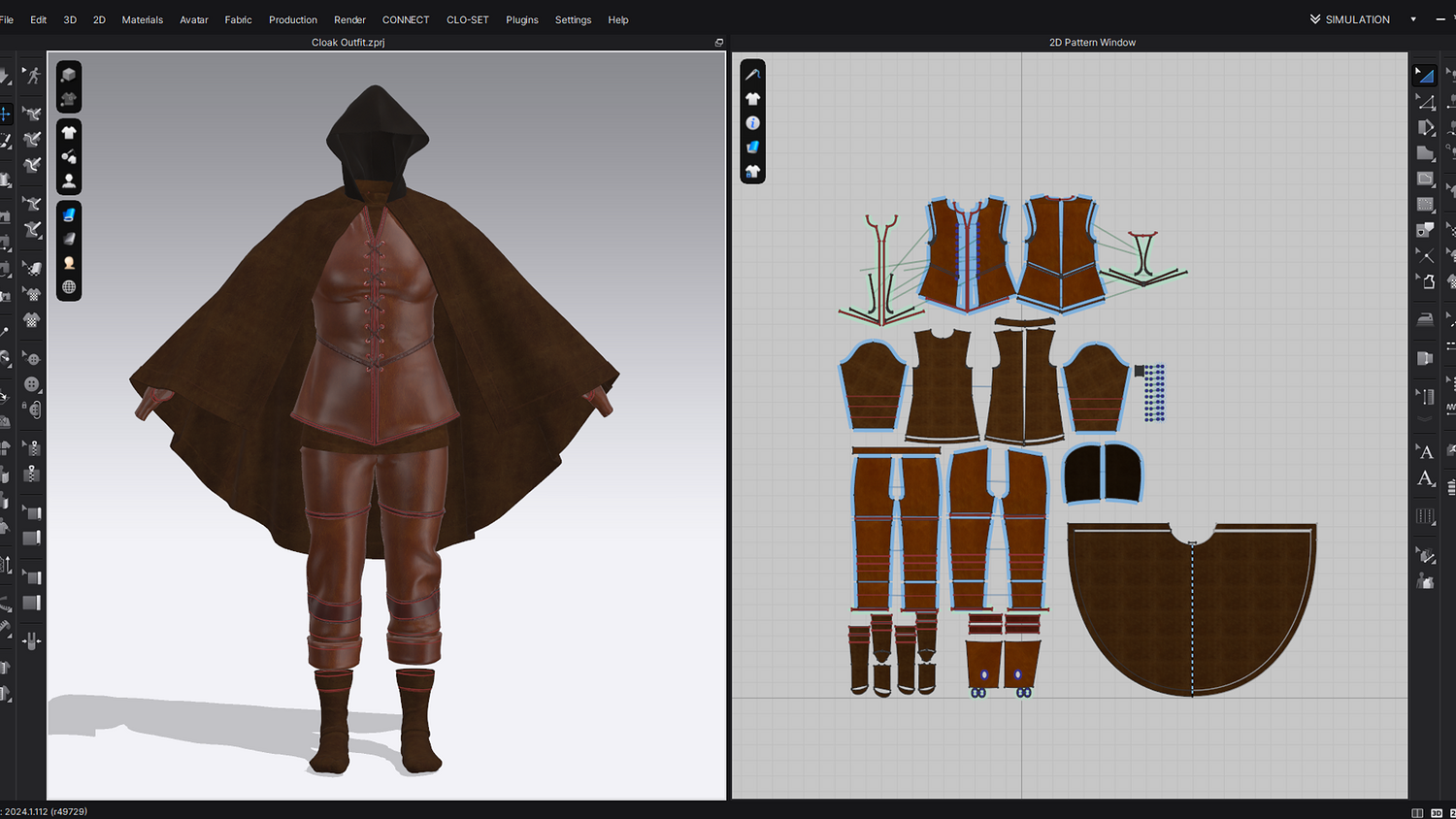Viewport: 1456px width, 819px height.
Task: Open the Edit menu
Action: [39, 19]
